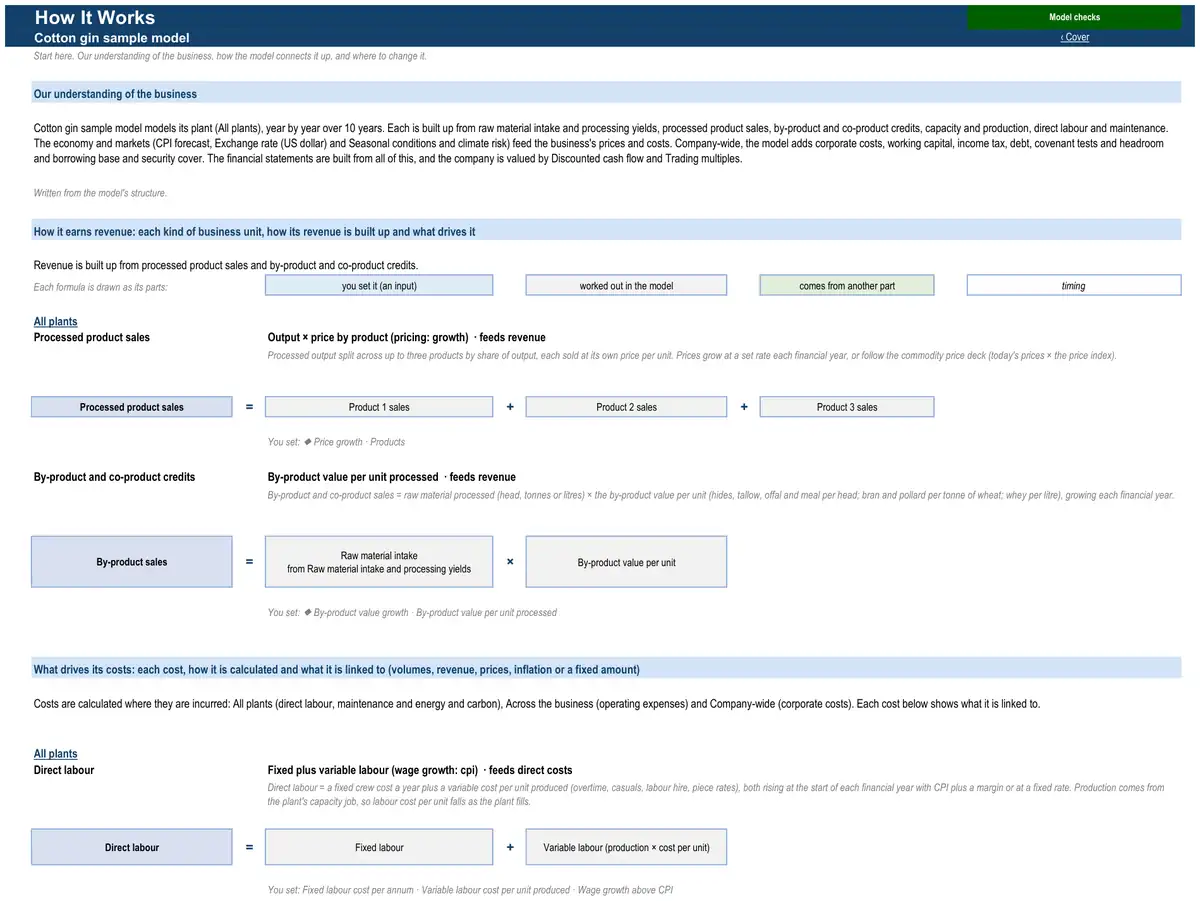Select the "worked out in the model" legend box
Screen dimensions: 1200x901
click(x=626, y=286)
